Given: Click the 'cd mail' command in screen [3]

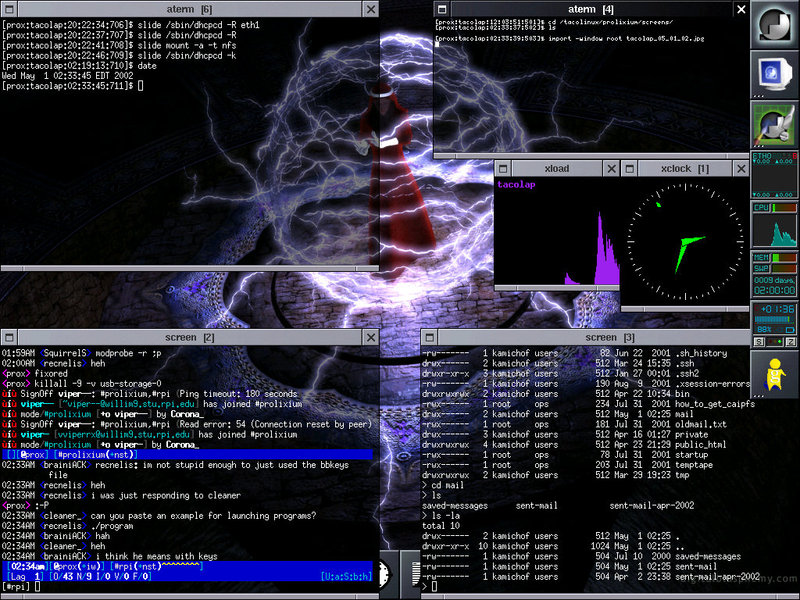Looking at the screenshot, I should [x=447, y=485].
